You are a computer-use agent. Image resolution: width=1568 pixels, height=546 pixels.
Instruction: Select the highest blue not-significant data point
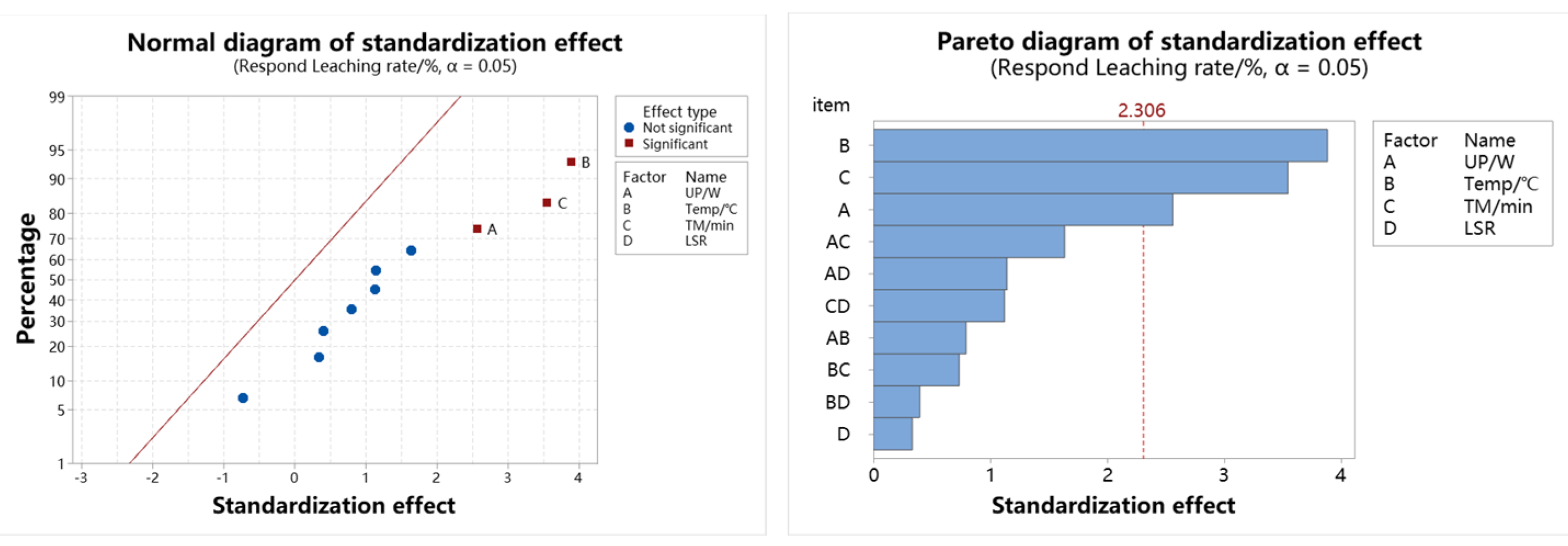pos(411,251)
